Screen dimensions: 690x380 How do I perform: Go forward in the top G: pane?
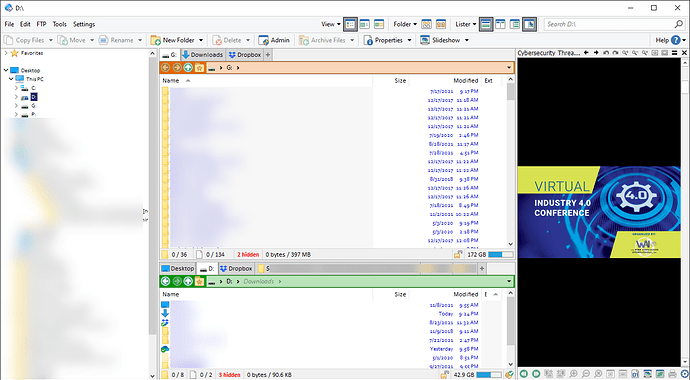click(177, 68)
